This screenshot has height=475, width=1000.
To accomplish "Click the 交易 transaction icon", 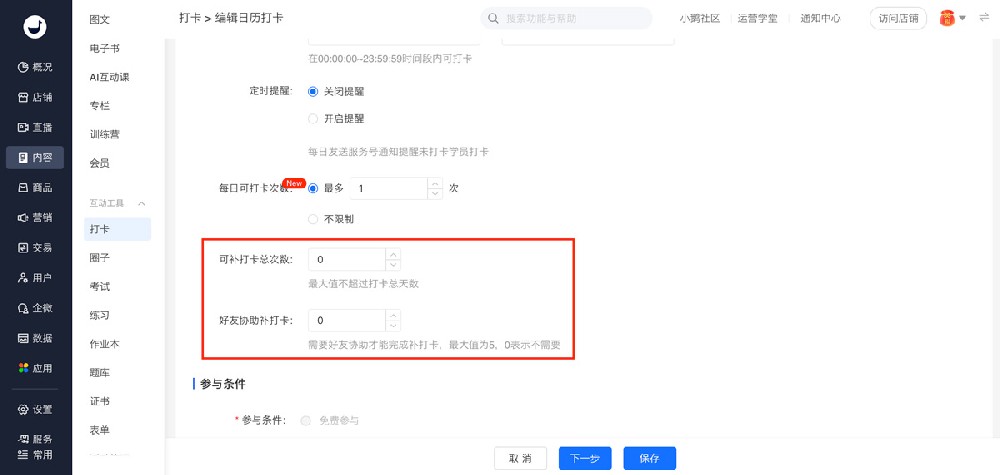I will click(23, 247).
